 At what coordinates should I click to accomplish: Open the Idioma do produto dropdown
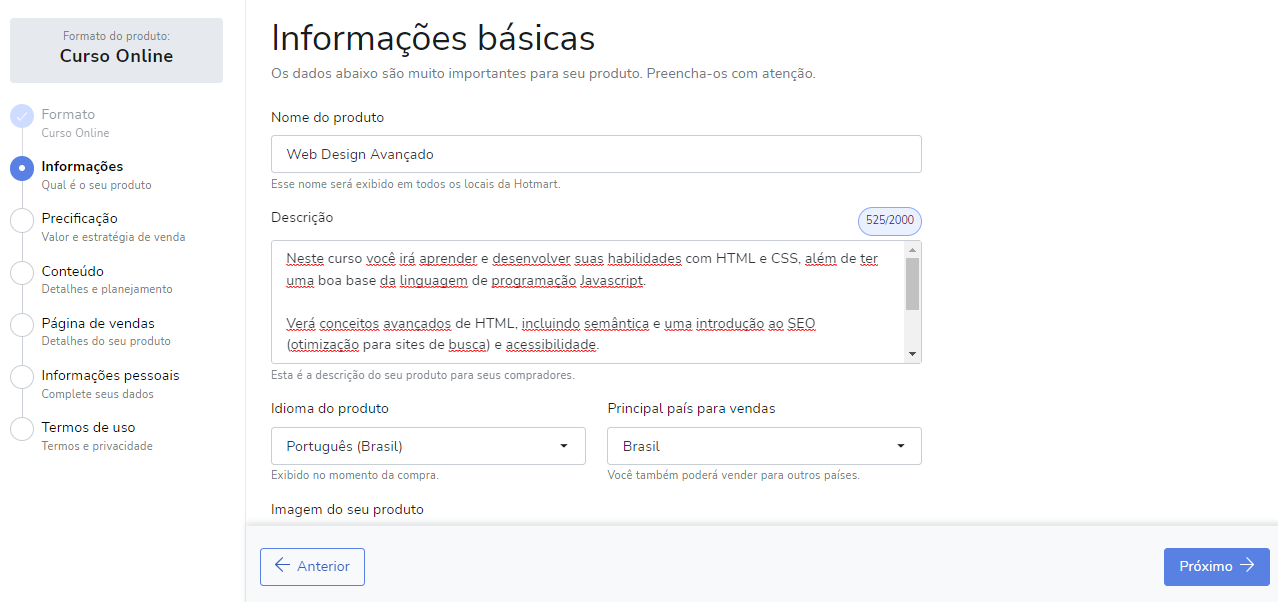[x=428, y=446]
